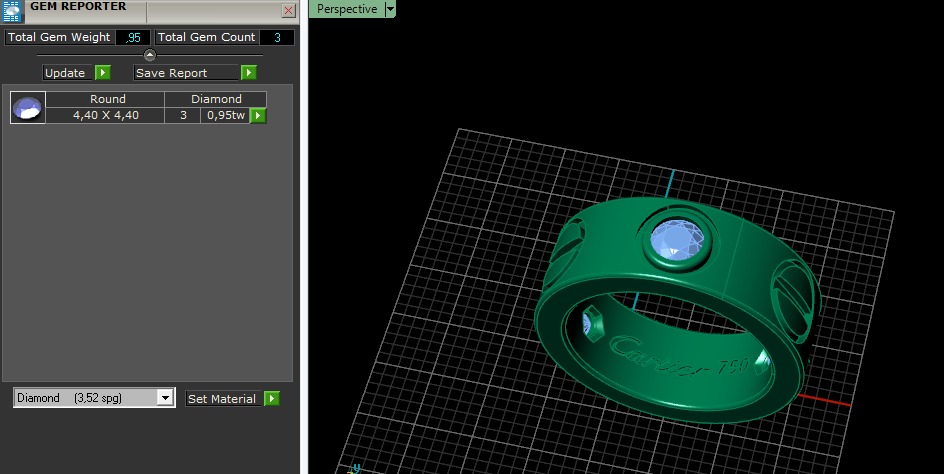
Task: Click the Total Gem Count value field
Action: point(277,37)
